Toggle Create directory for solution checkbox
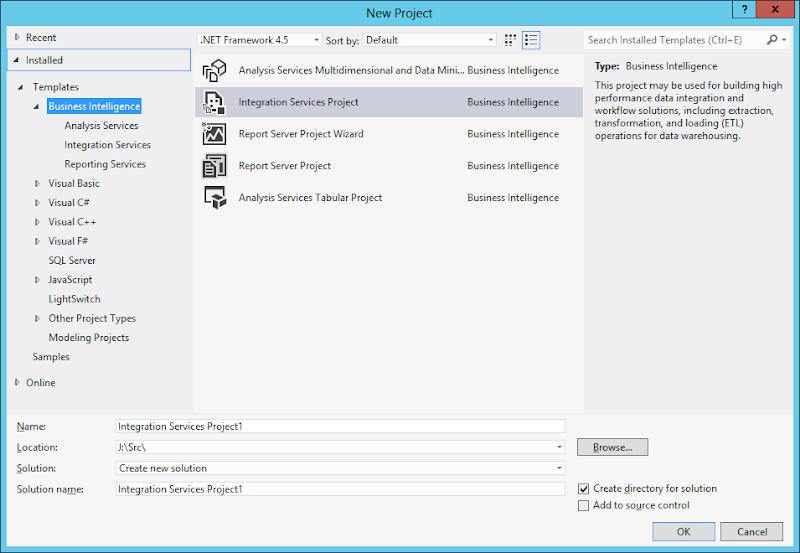The image size is (800, 553). tap(584, 489)
